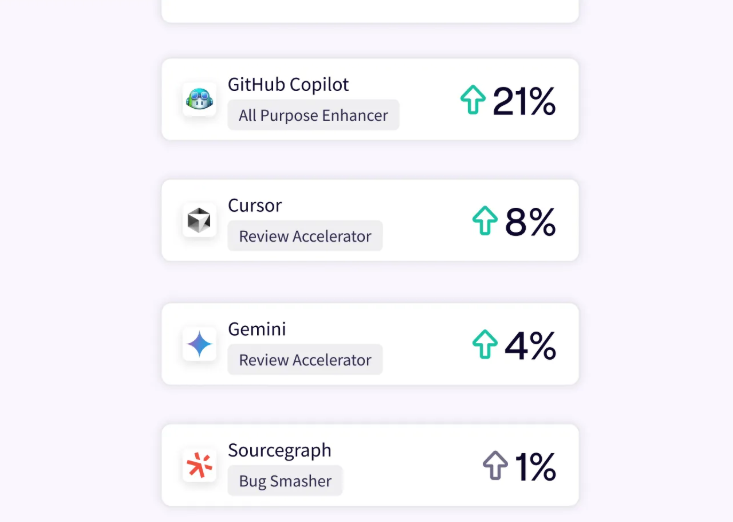
Task: Select Gemini's Review Accelerator tag
Action: (305, 360)
